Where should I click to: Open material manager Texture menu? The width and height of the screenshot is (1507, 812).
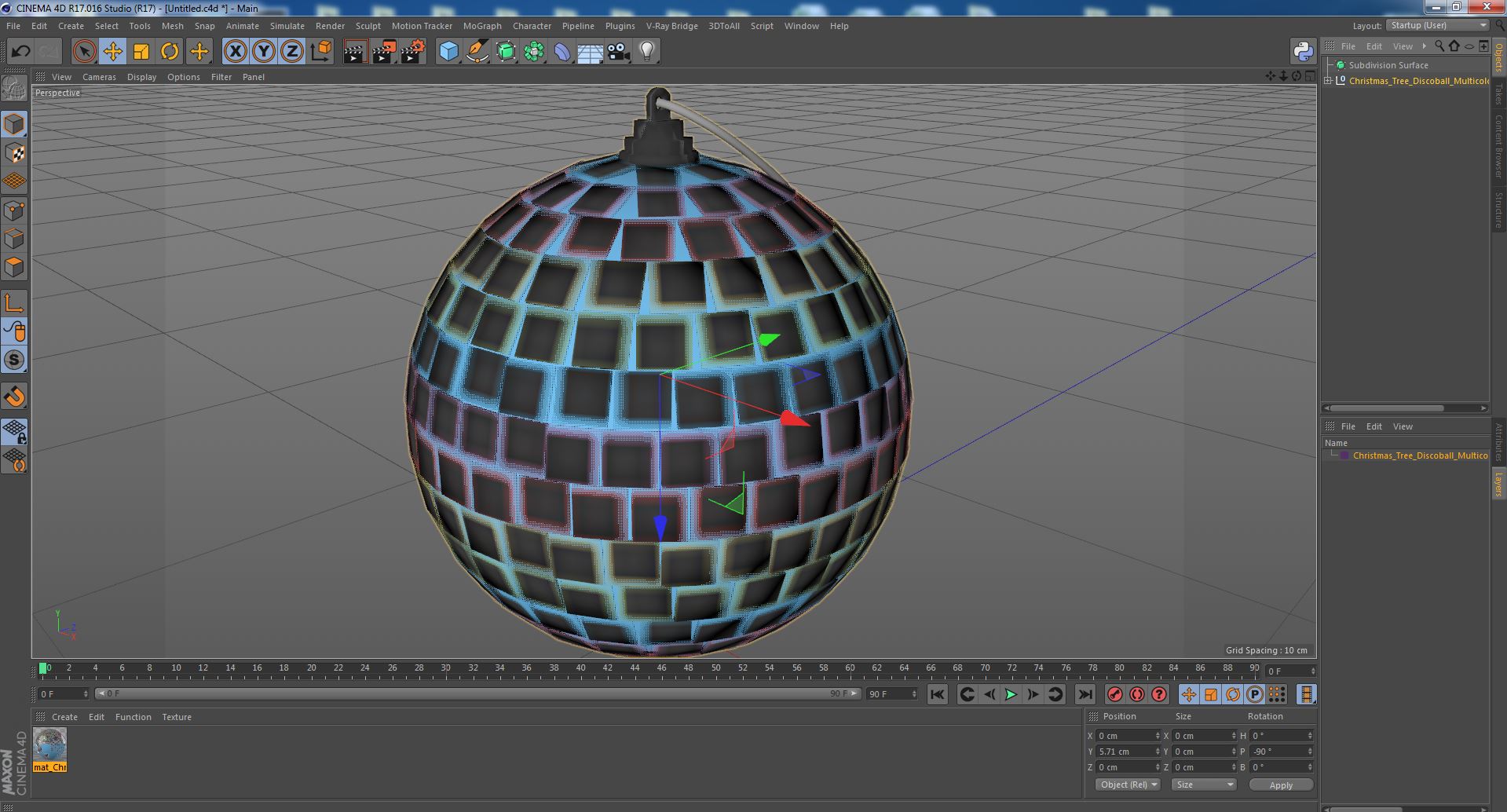[x=177, y=717]
